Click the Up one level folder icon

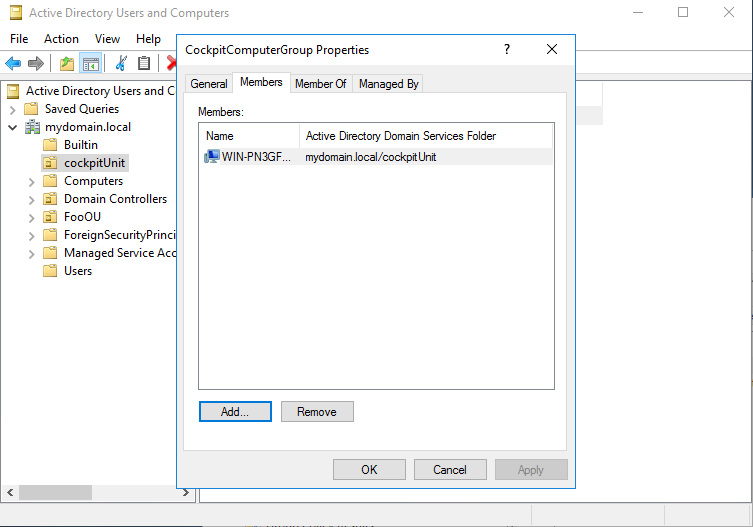(x=67, y=63)
